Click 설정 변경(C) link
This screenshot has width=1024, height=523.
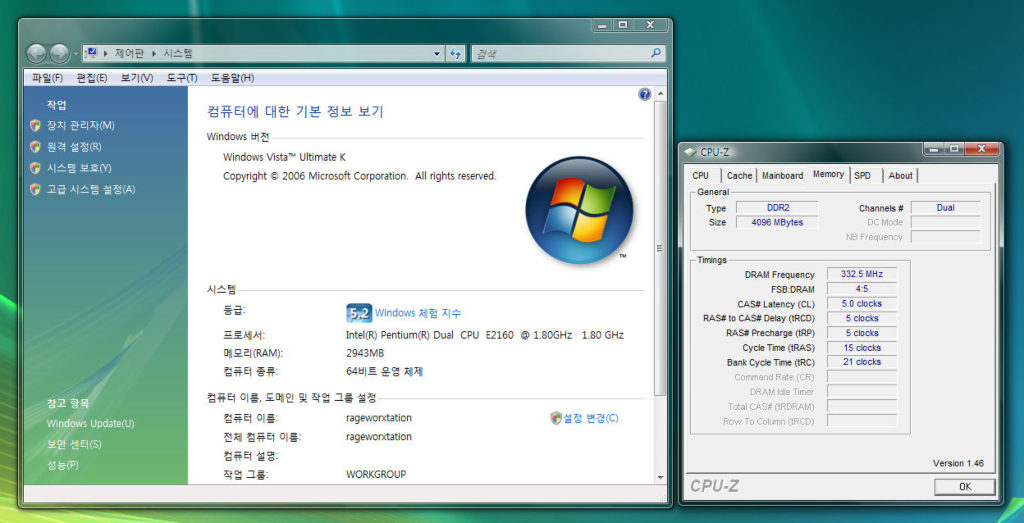(590, 418)
